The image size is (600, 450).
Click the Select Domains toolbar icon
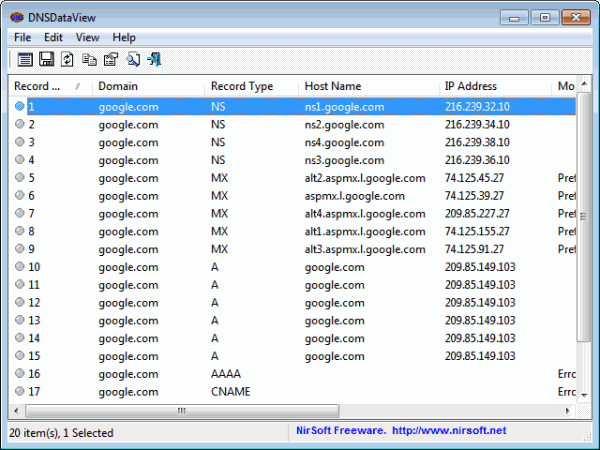[25, 60]
